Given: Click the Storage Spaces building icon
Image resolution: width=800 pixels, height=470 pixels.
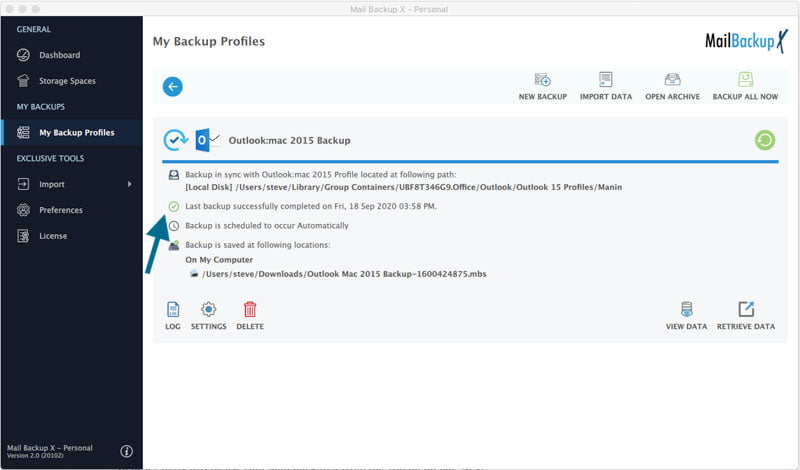Looking at the screenshot, I should tap(23, 81).
